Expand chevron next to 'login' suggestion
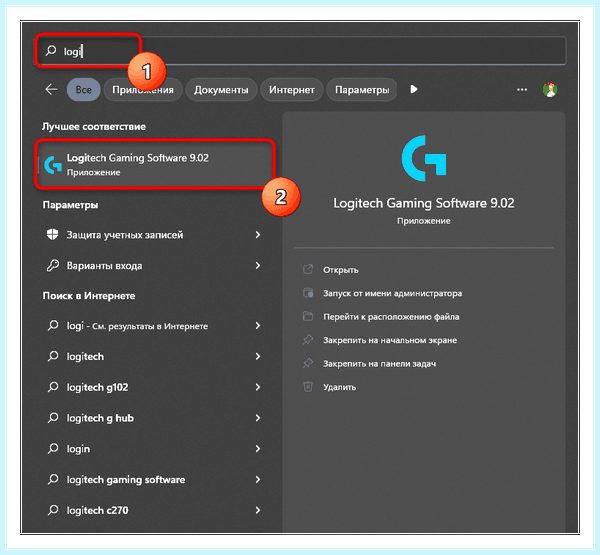Viewport: 600px width, 555px height. (258, 449)
